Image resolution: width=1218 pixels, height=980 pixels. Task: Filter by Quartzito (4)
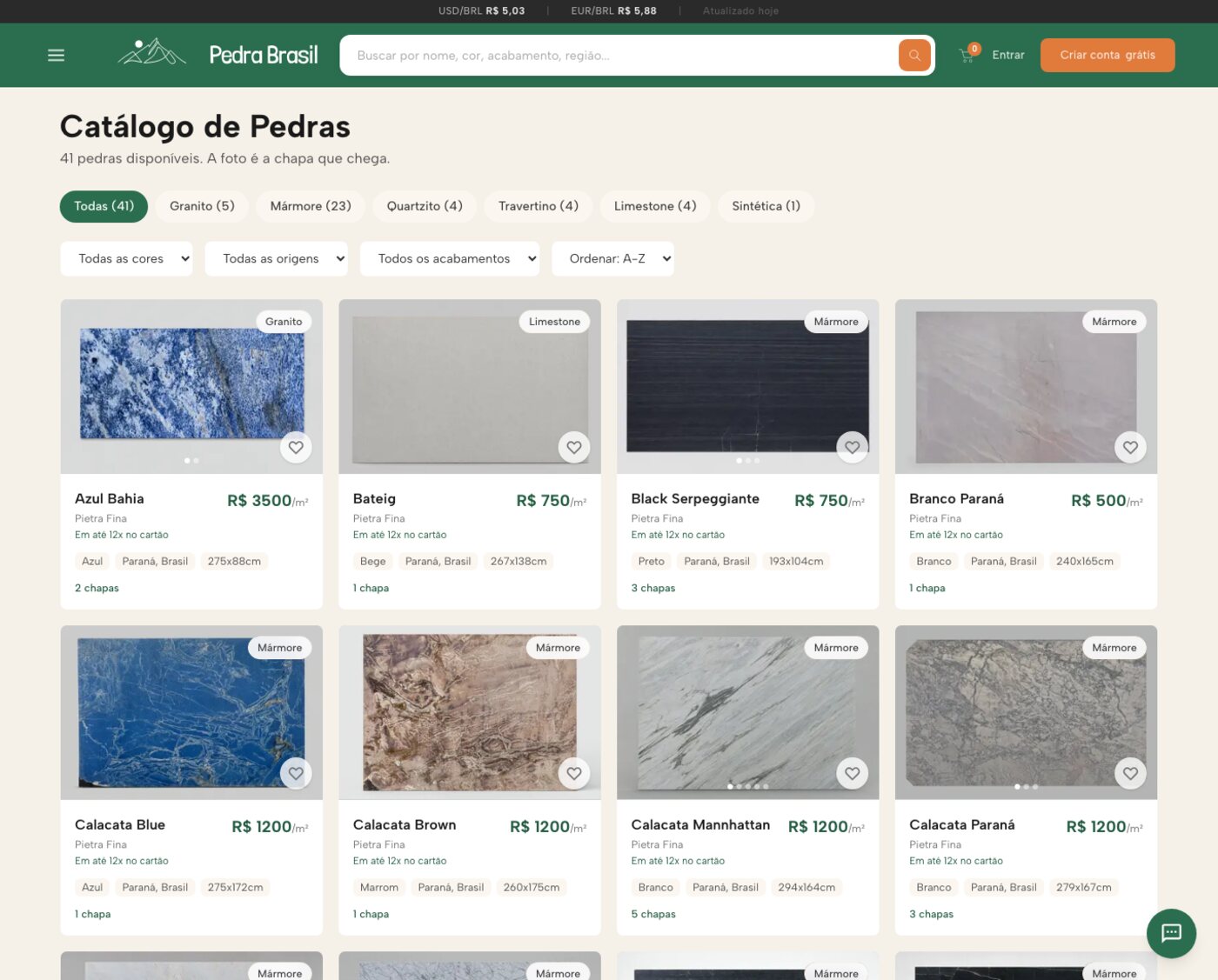pyautogui.click(x=425, y=206)
